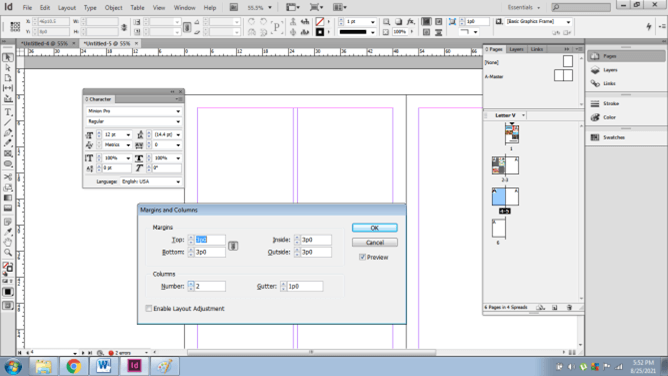Screen dimensions: 668x376
Task: Select the Ellipse tool
Action: tap(8, 164)
